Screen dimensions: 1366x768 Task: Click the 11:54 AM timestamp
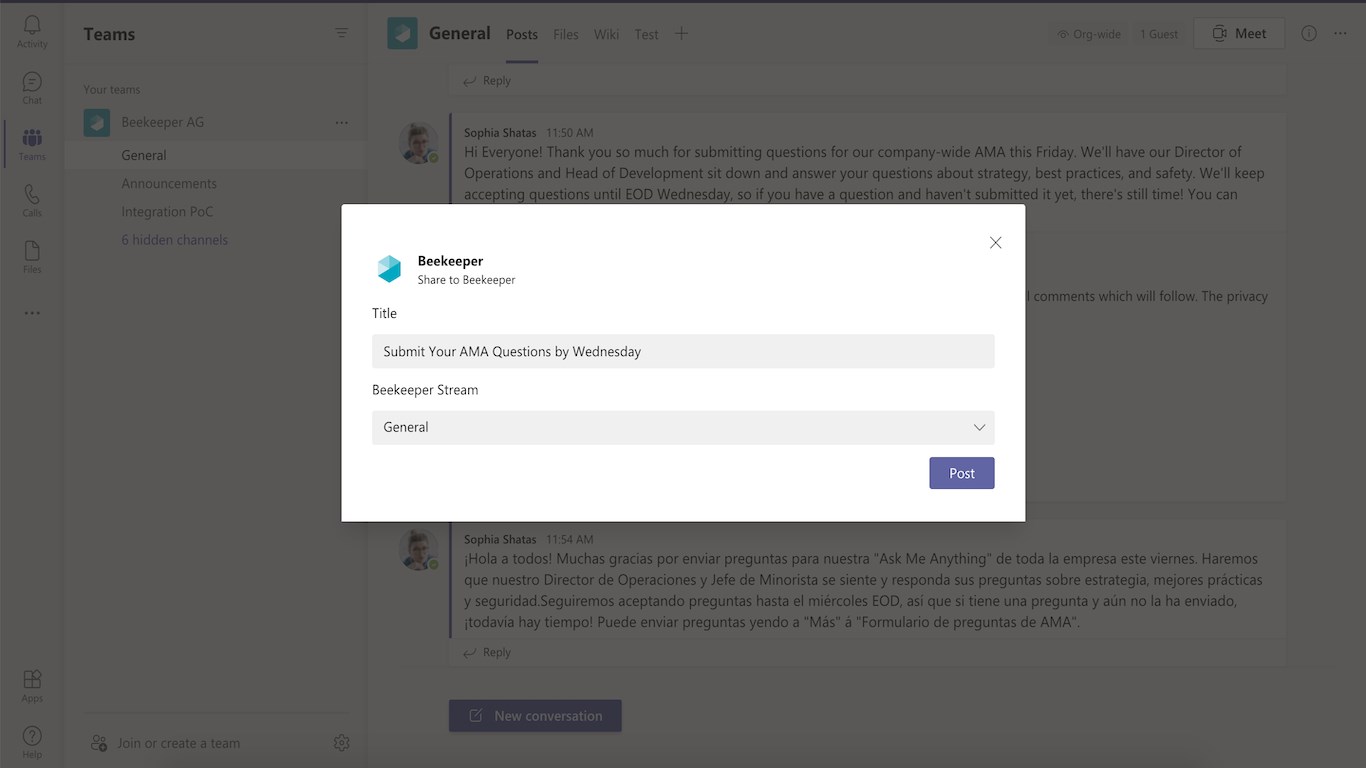[x=570, y=539]
